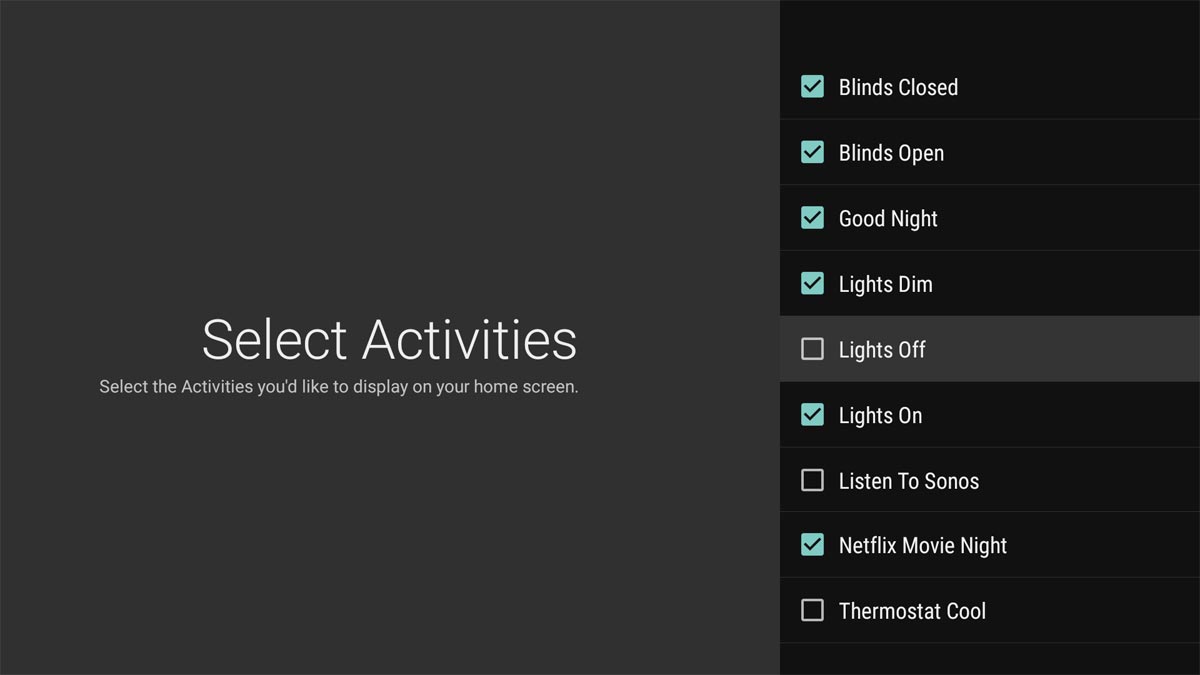
Task: Click the Select Activities heading
Action: (x=389, y=340)
